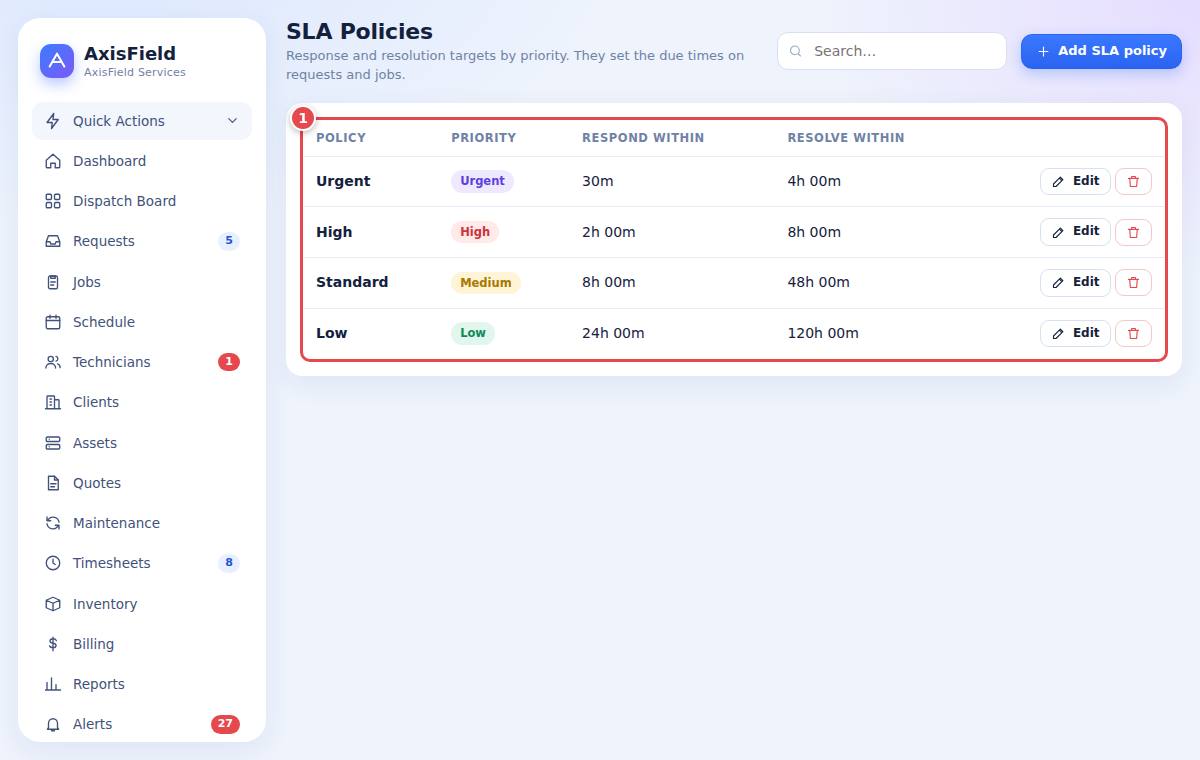The height and width of the screenshot is (760, 1200).
Task: Click the Quotes document icon
Action: [x=53, y=483]
